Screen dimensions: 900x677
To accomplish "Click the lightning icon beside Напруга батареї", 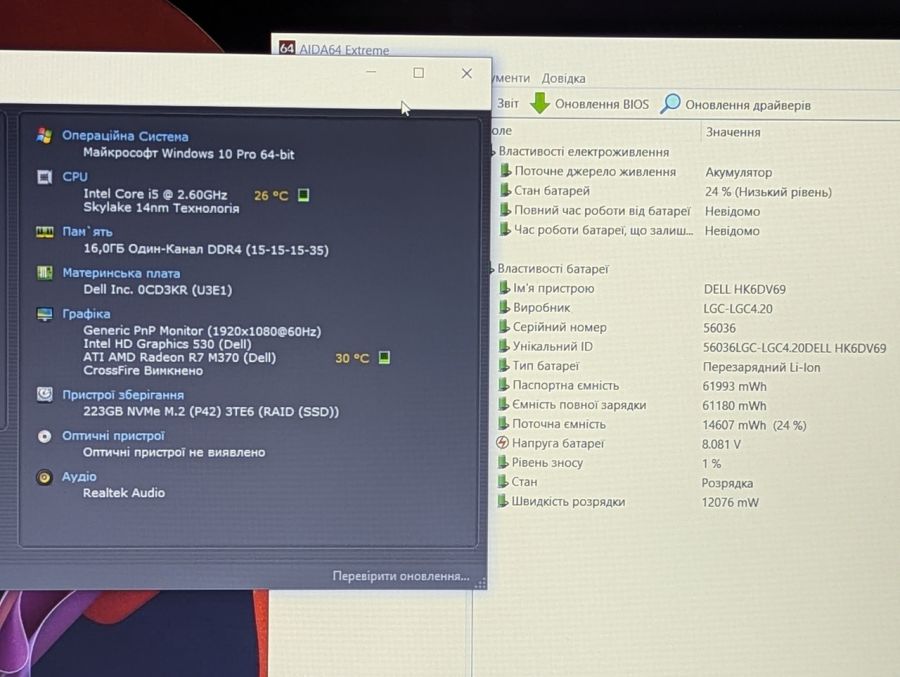I will [502, 443].
